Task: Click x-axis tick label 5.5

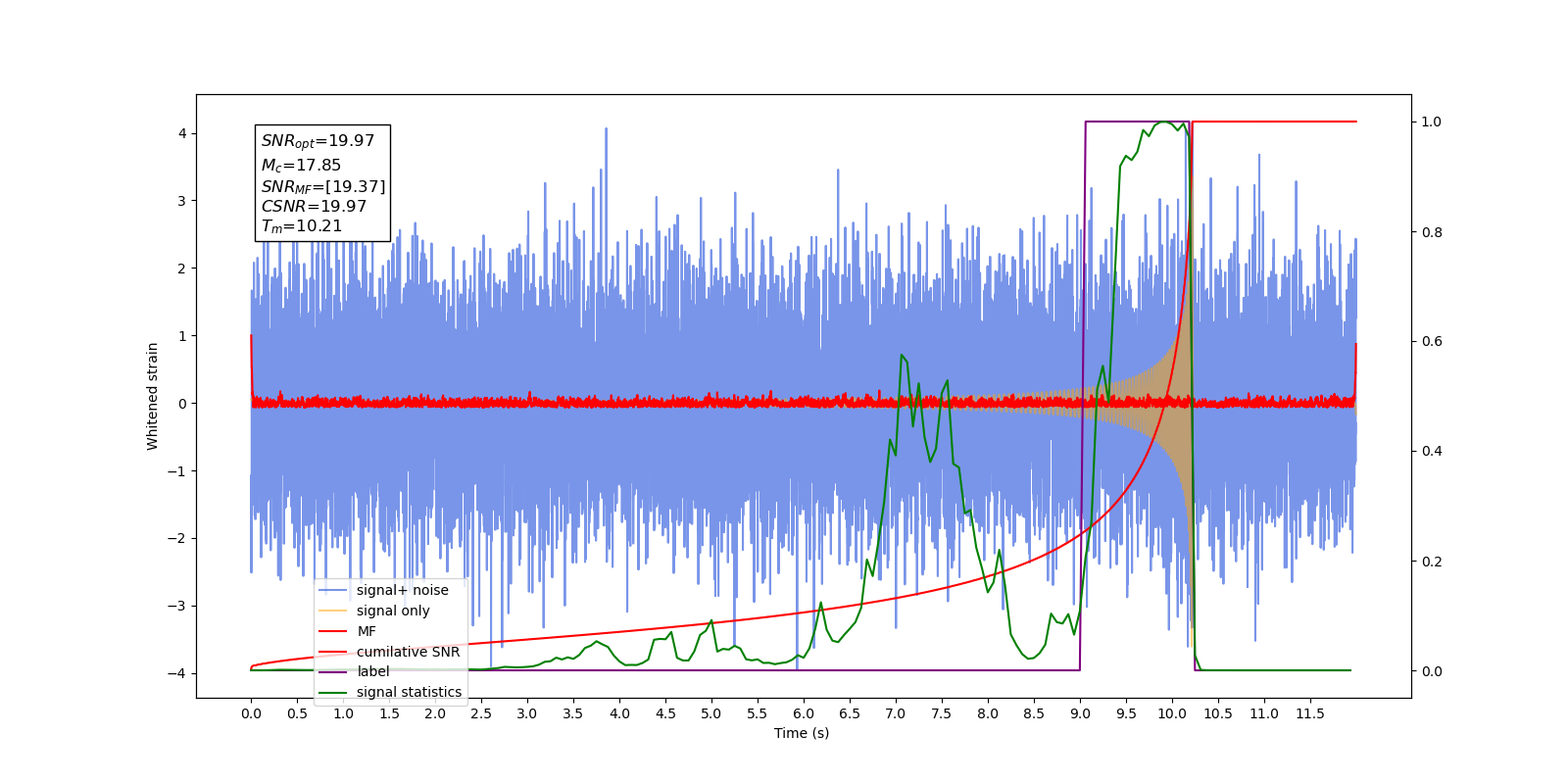Action: pos(758,713)
